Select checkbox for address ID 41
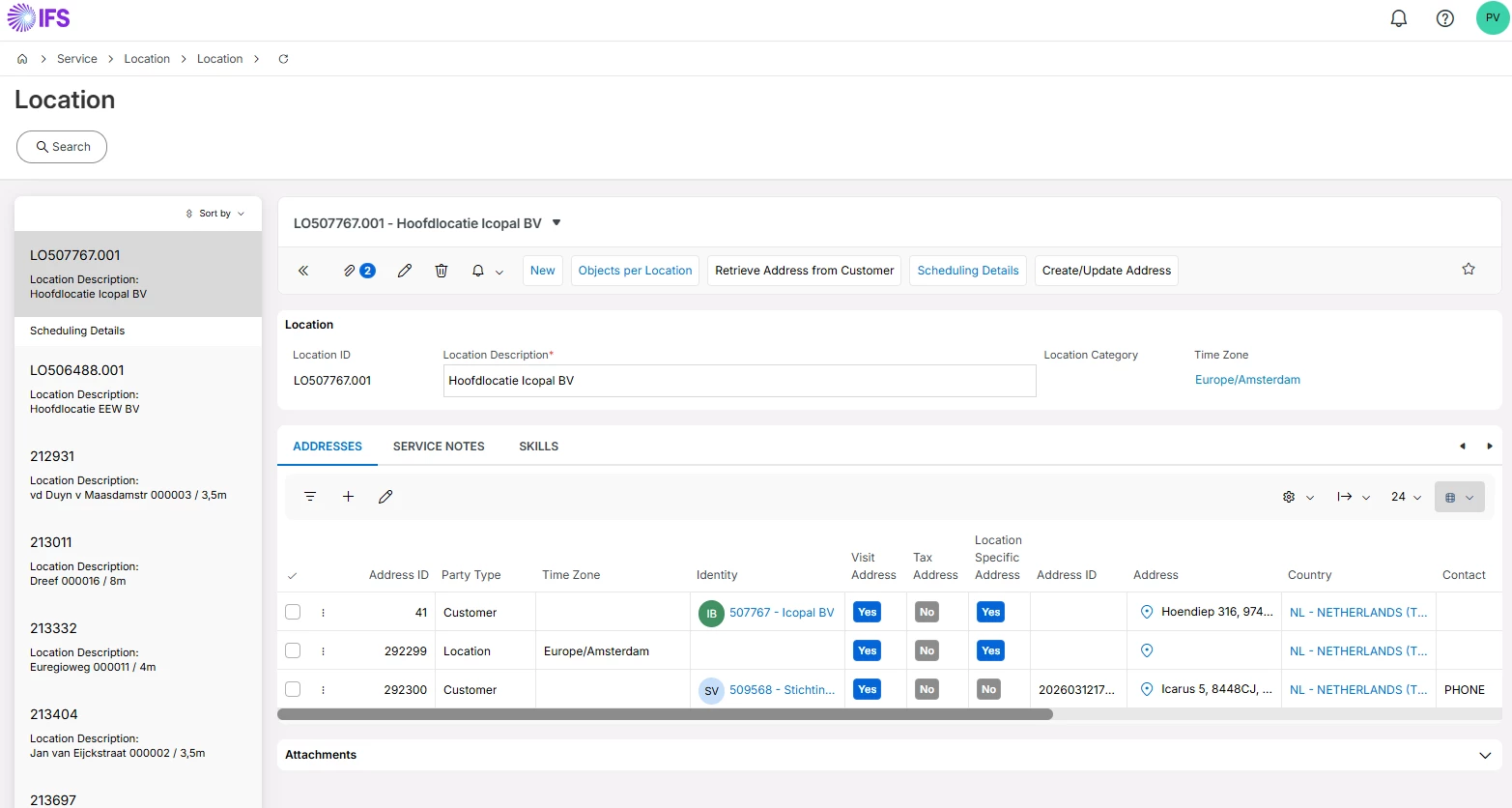The width and height of the screenshot is (1512, 808). tap(293, 612)
